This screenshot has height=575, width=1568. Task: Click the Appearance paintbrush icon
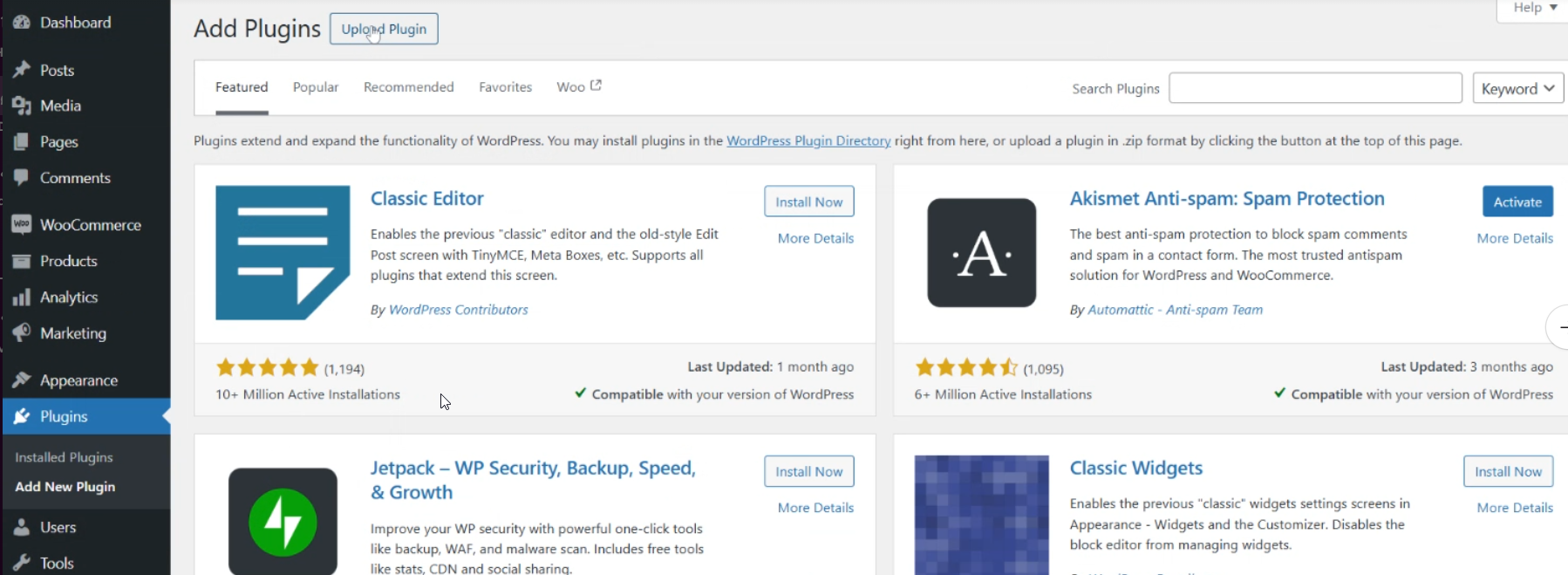pos(22,380)
